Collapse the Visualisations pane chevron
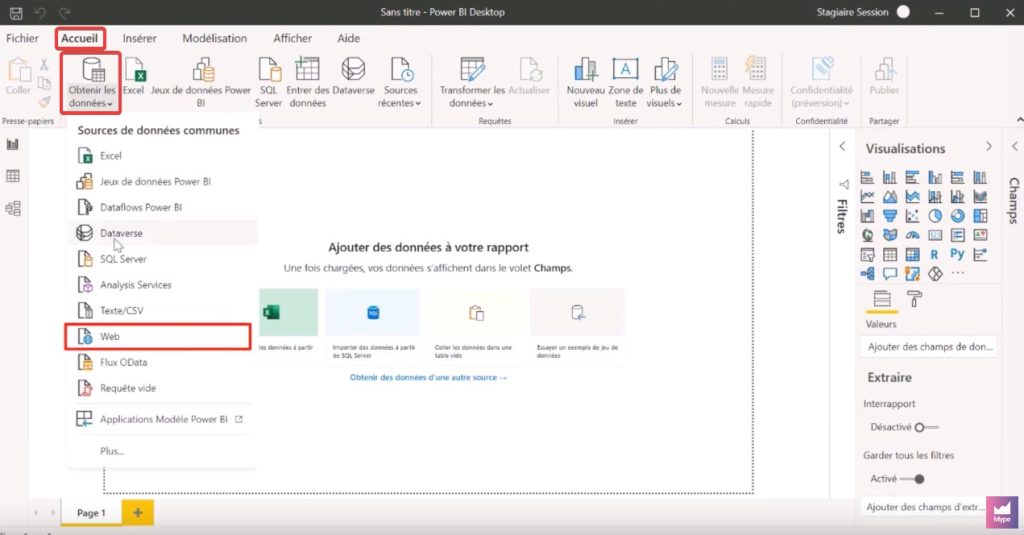Screen dimensions: 1024x535 (989, 146)
